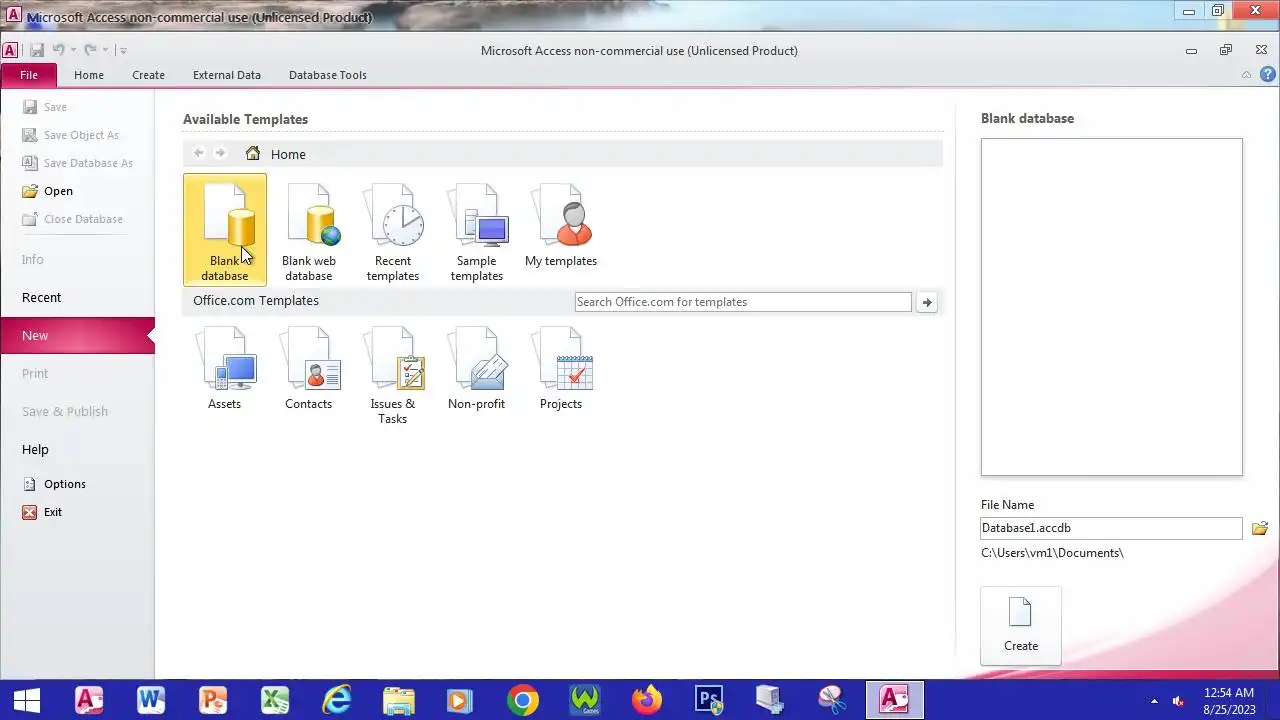Click the Redo icon in Quick Access Toolbar
The image size is (1280, 720).
(90, 50)
